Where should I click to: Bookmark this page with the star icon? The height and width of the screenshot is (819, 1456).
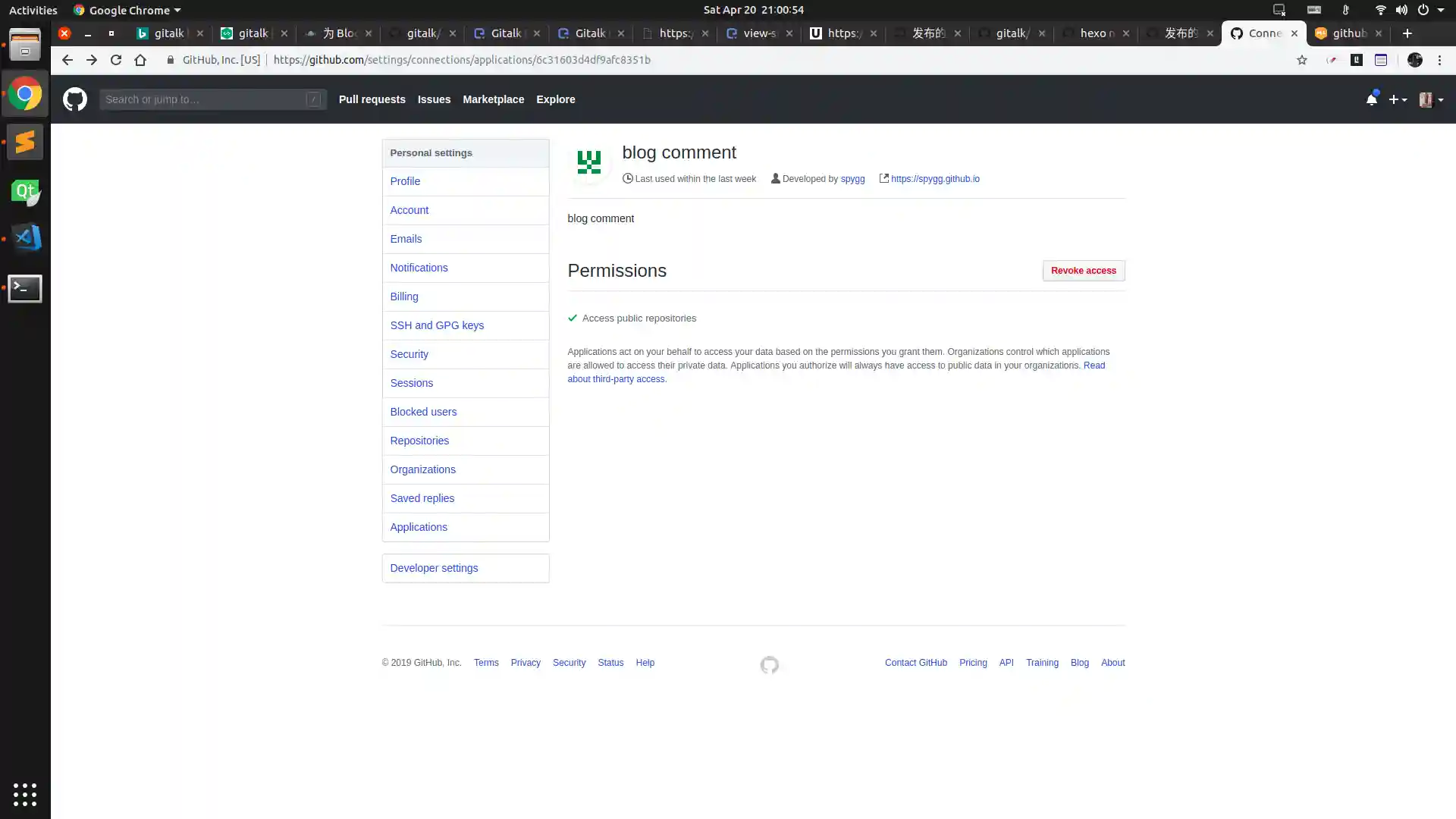point(1302,60)
